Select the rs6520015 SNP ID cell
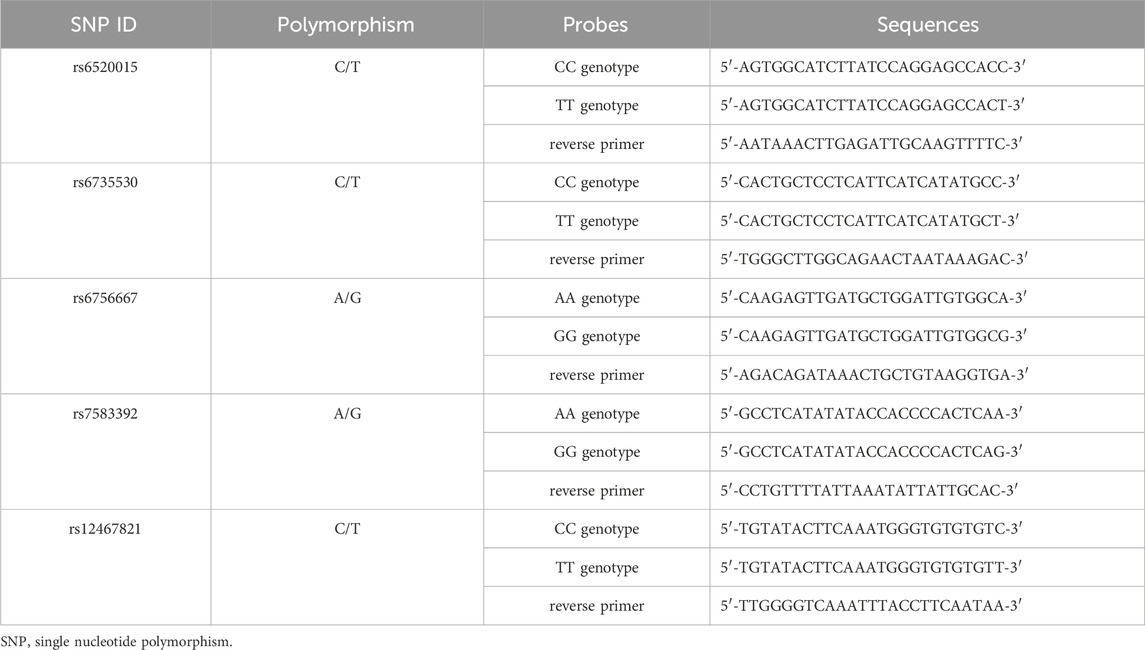The height and width of the screenshot is (650, 1145). coord(105,67)
